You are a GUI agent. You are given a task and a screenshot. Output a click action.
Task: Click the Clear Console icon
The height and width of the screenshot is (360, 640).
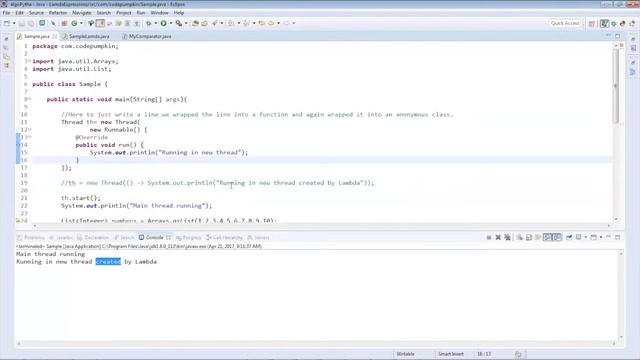[x=520, y=237]
